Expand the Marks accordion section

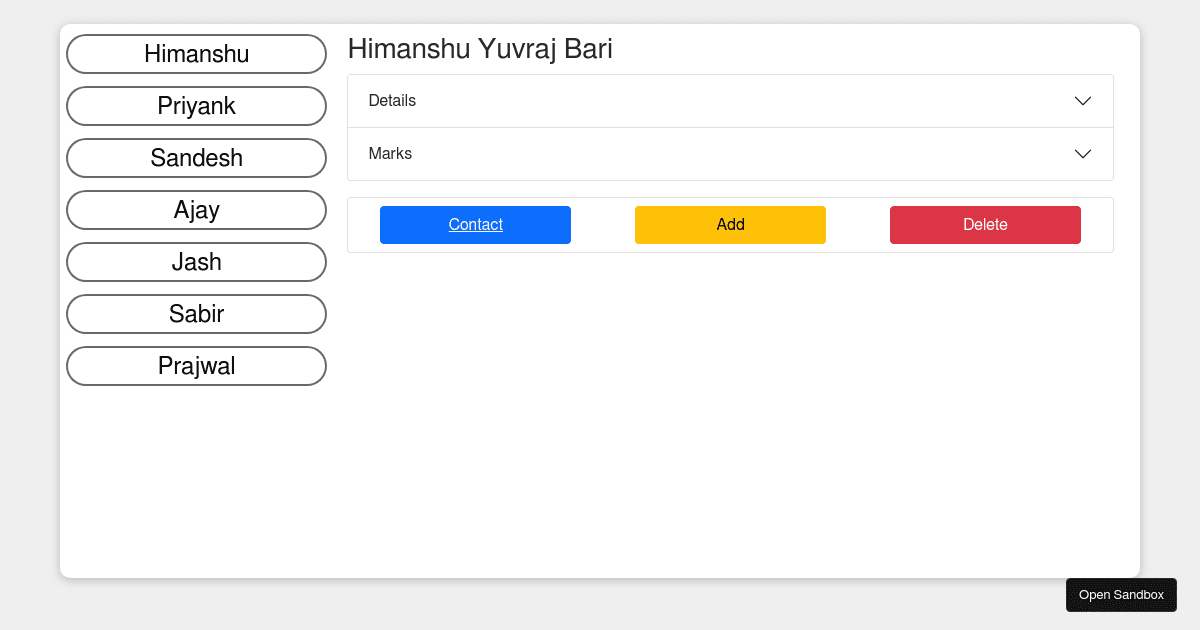[x=730, y=154]
